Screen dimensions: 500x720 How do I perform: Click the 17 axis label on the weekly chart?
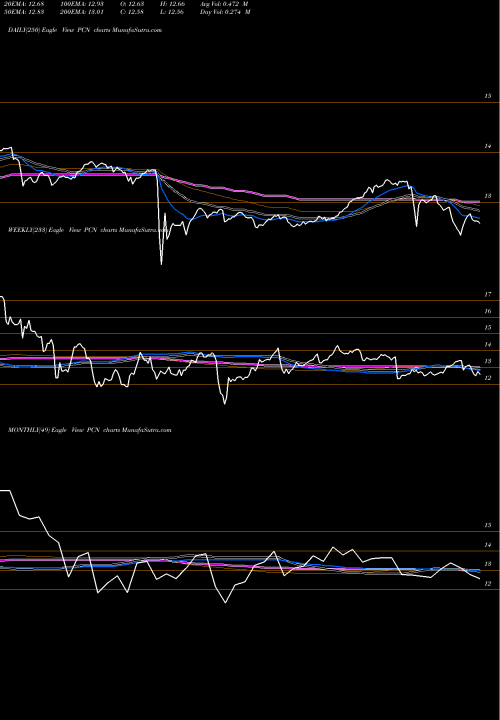(488, 294)
